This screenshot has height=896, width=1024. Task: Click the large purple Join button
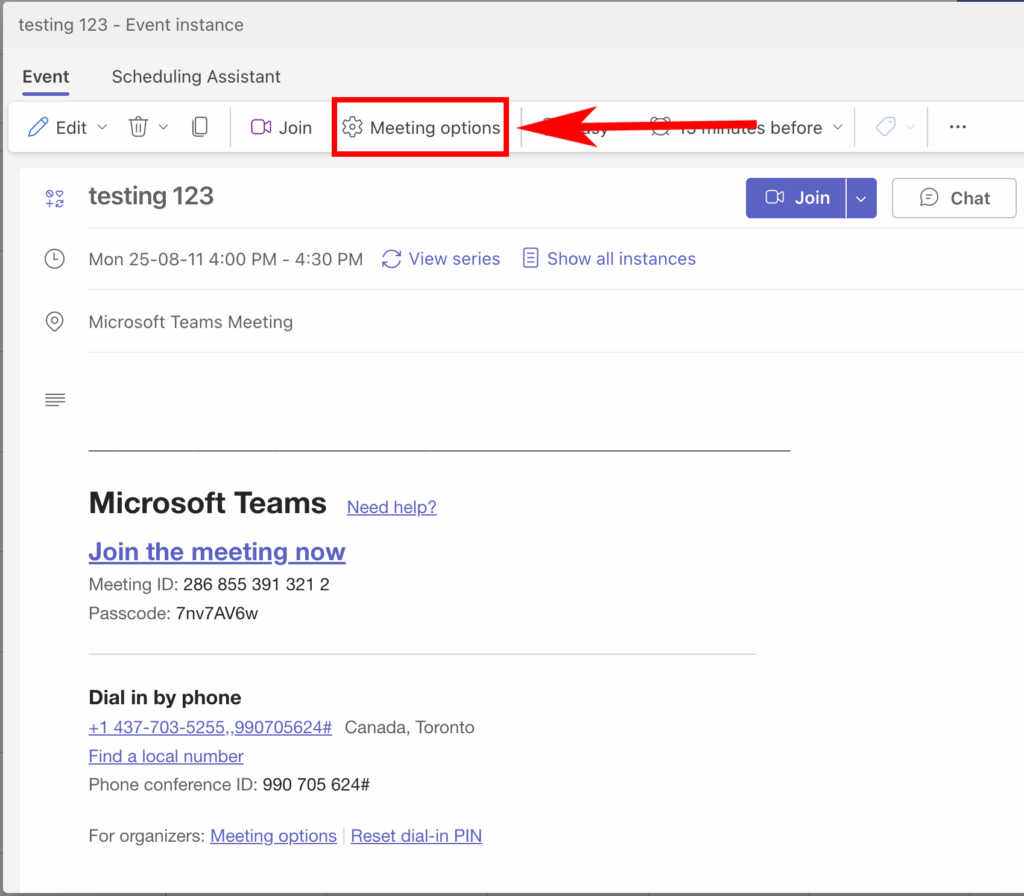pyautogui.click(x=796, y=198)
